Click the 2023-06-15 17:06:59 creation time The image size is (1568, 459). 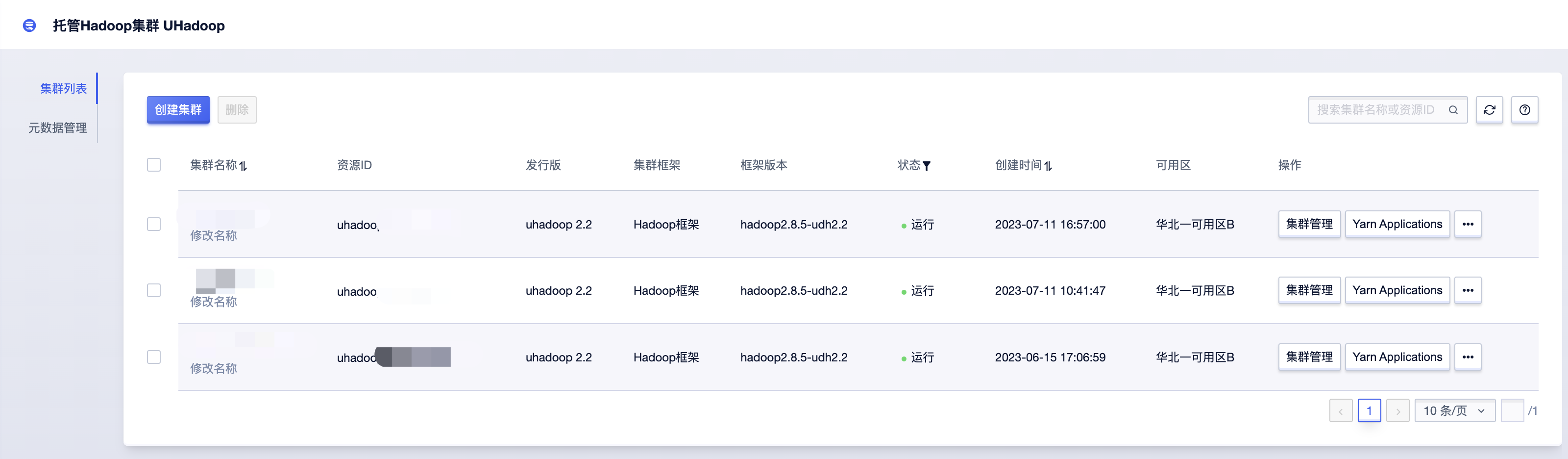click(x=1050, y=357)
